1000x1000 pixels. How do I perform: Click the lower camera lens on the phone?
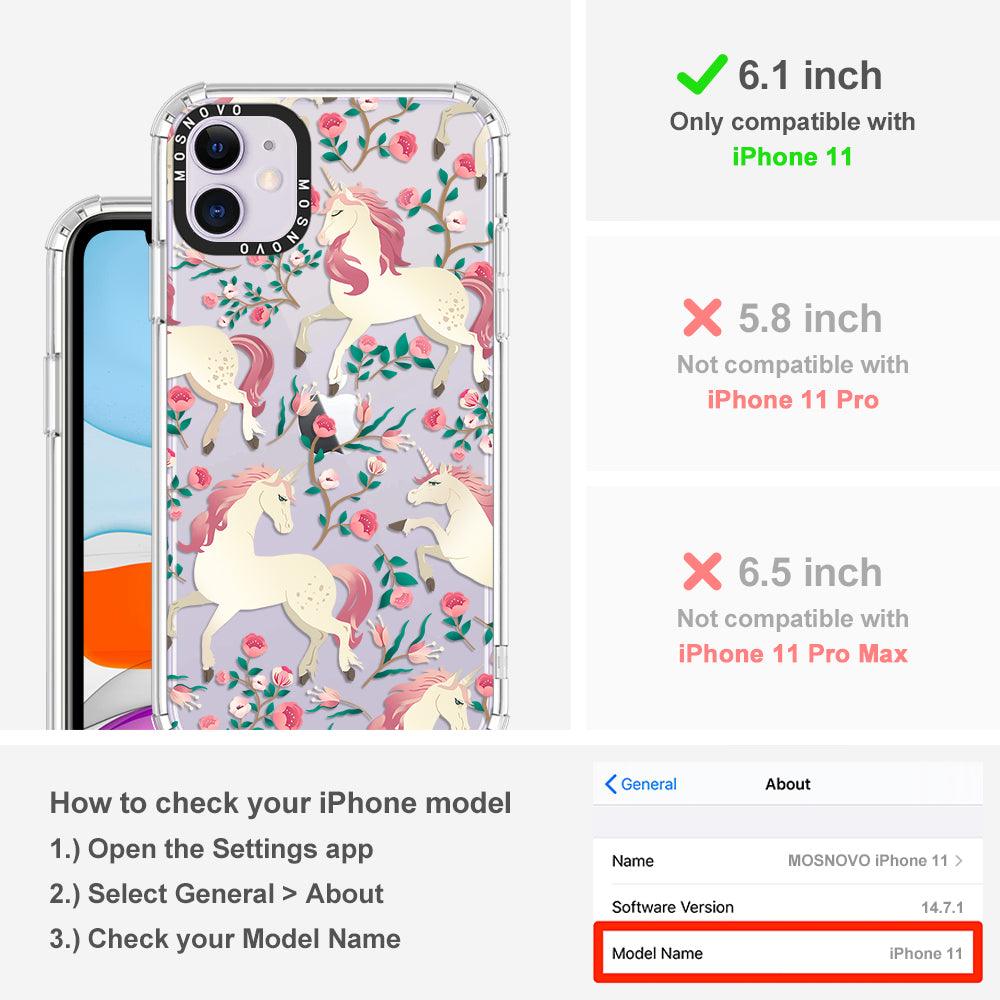pyautogui.click(x=217, y=211)
